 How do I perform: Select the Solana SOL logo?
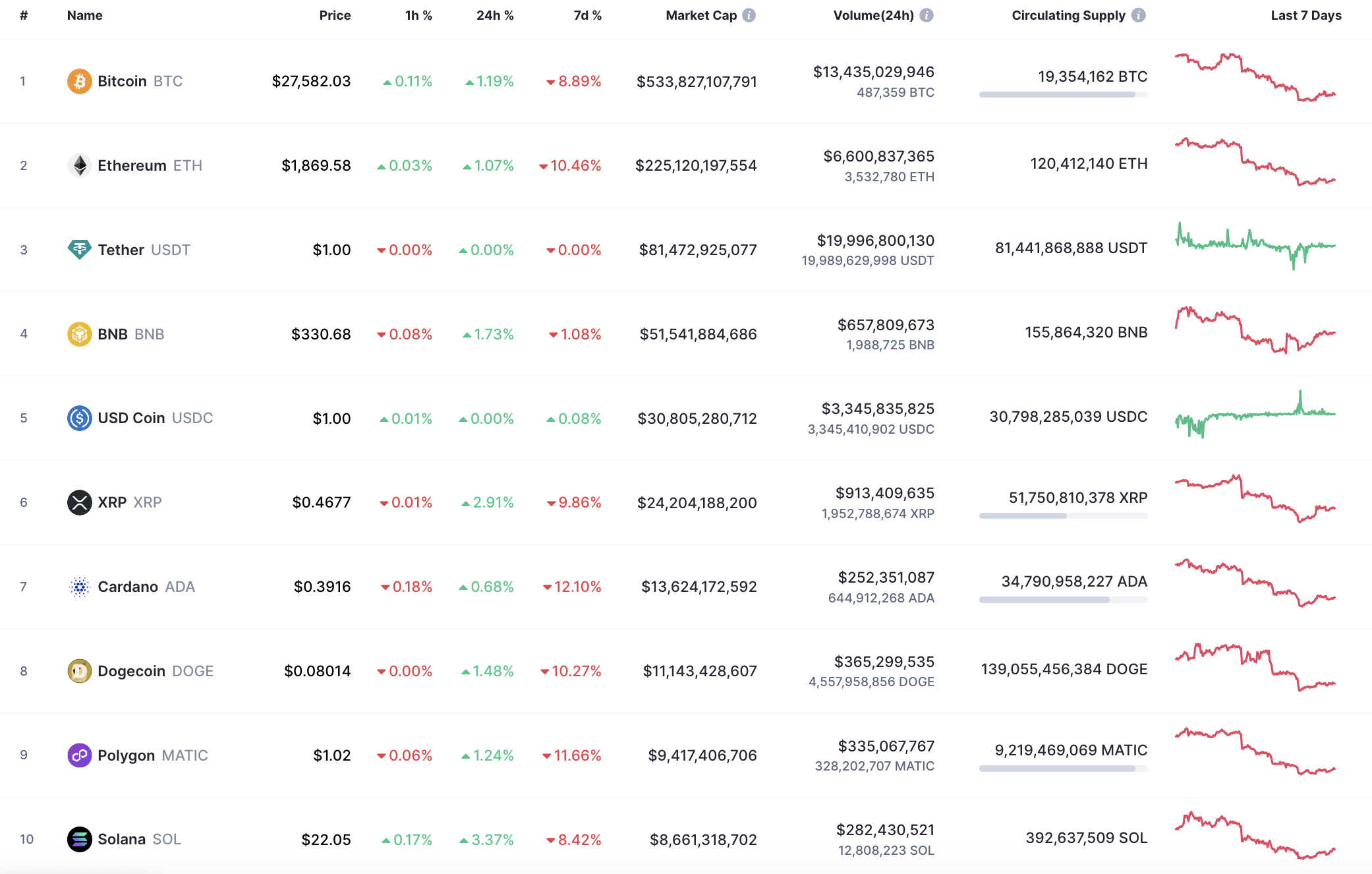(79, 839)
